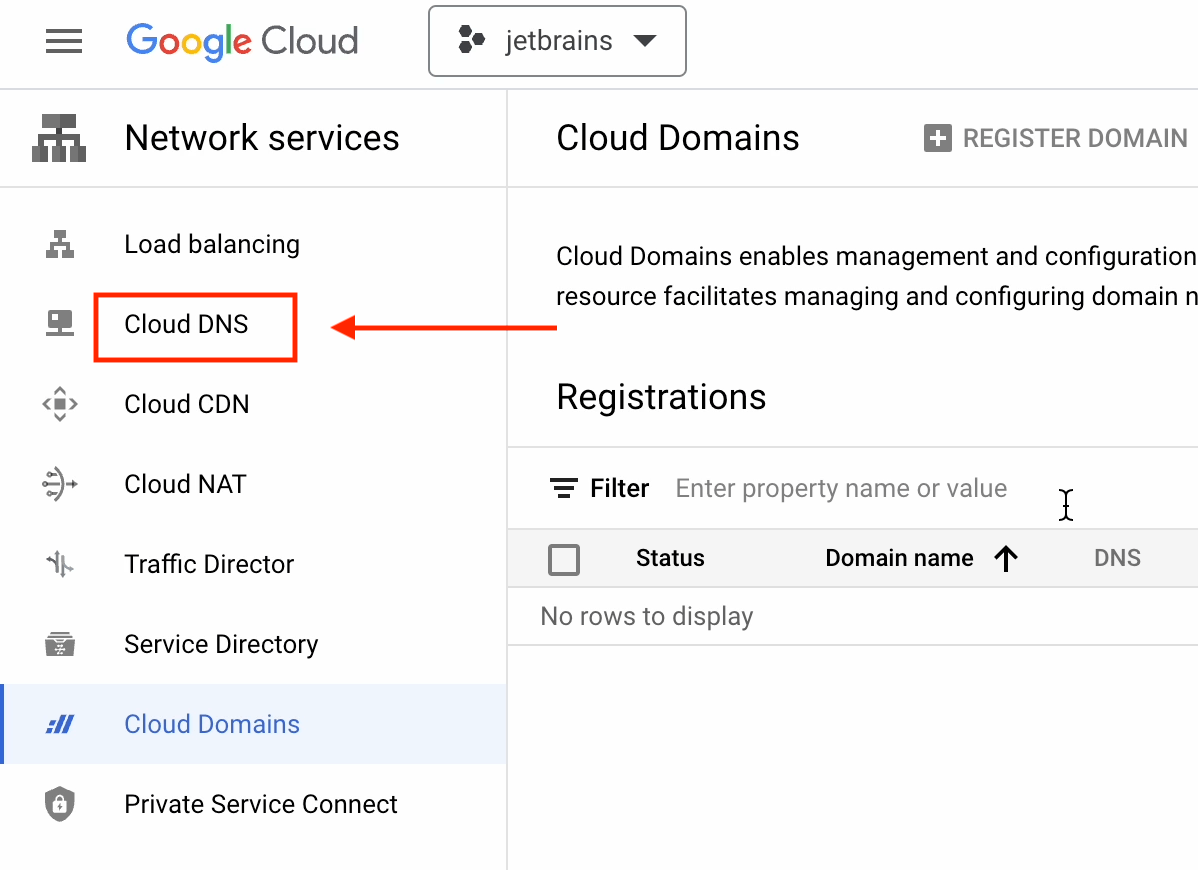Click the REGISTER DOMAIN button
This screenshot has height=870, width=1198.
[x=1056, y=138]
